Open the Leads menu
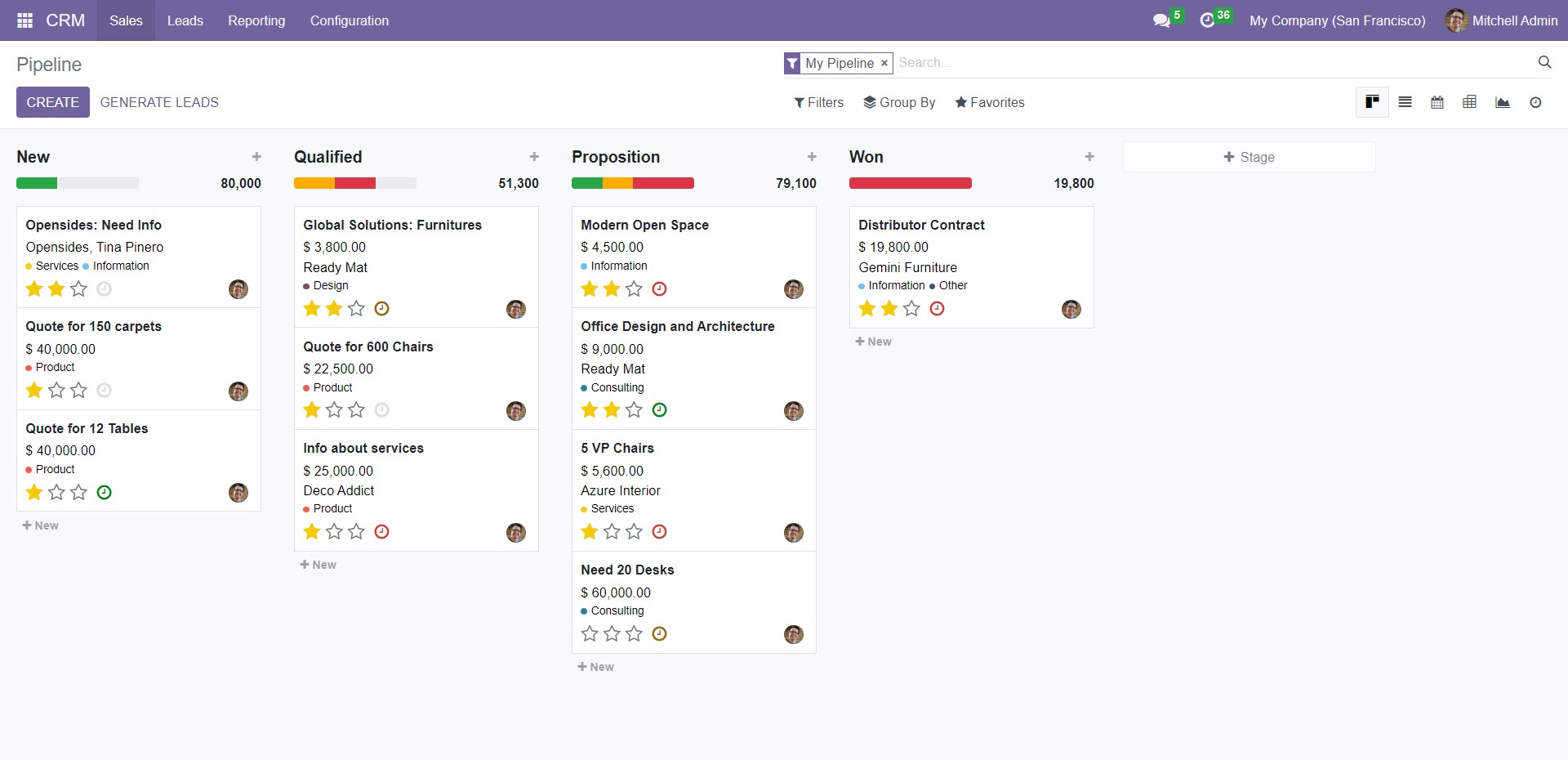Screen dimensions: 1568x760 pyautogui.click(x=185, y=20)
